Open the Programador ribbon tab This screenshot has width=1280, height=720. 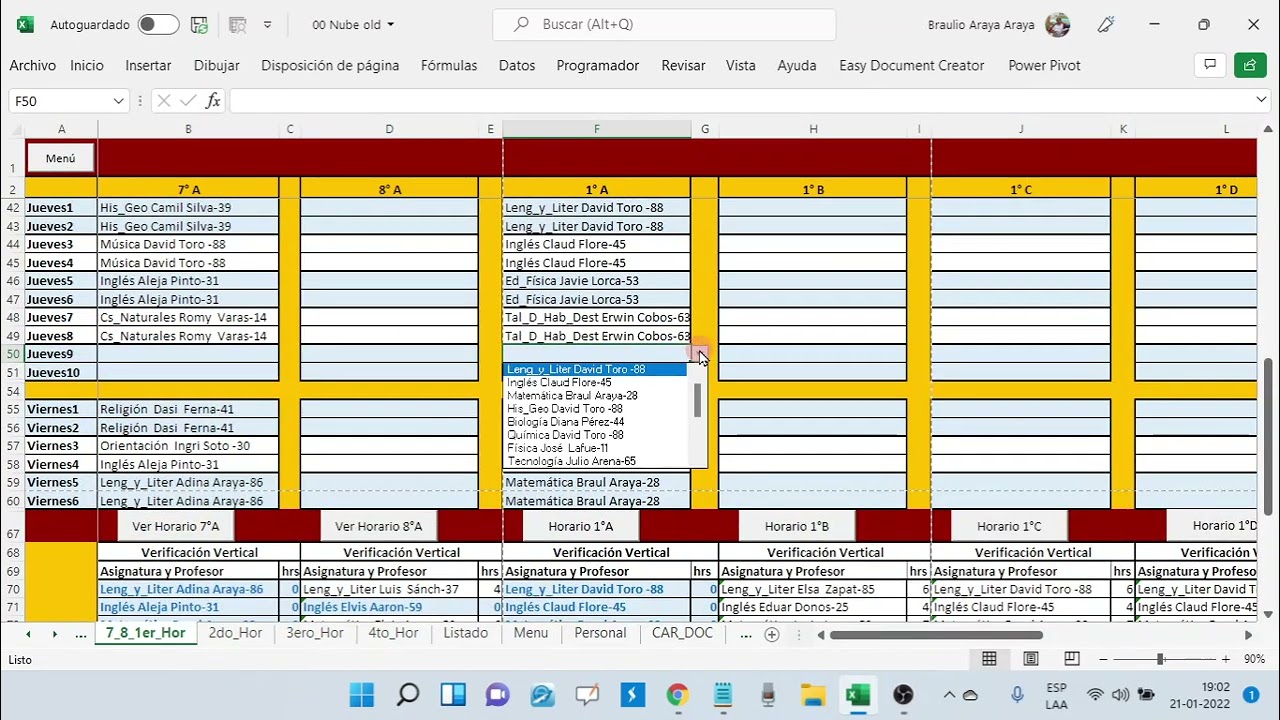(598, 65)
